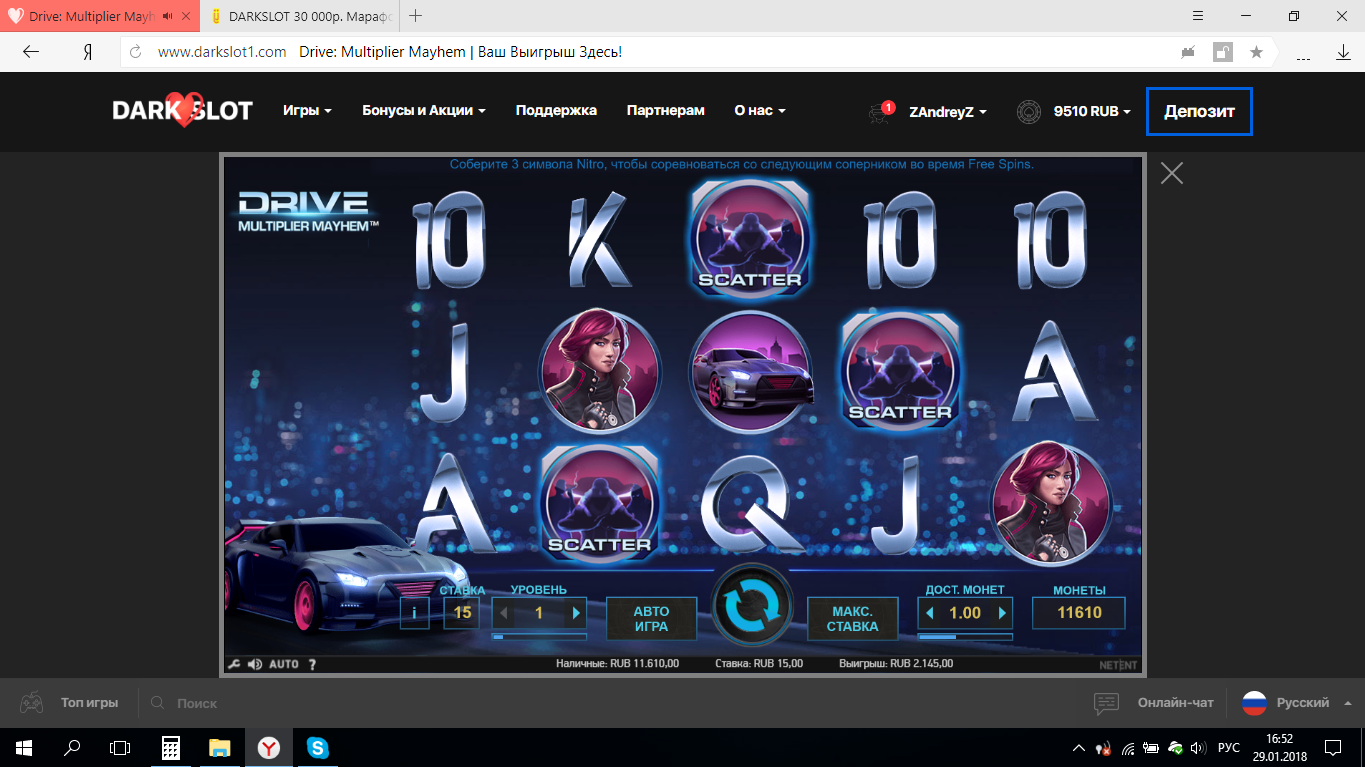Go back with the browser arrow
This screenshot has width=1365, height=767.
(x=31, y=52)
